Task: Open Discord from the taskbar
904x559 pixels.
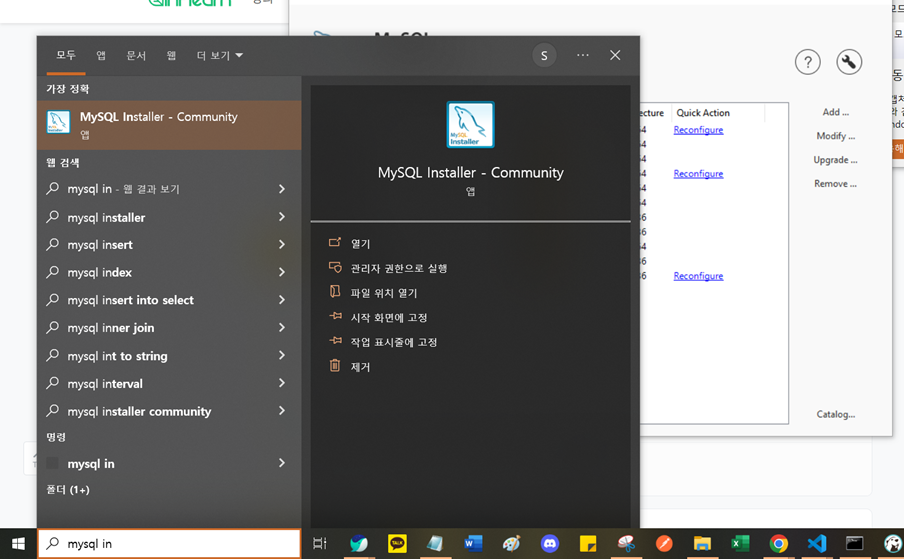Action: [x=549, y=543]
